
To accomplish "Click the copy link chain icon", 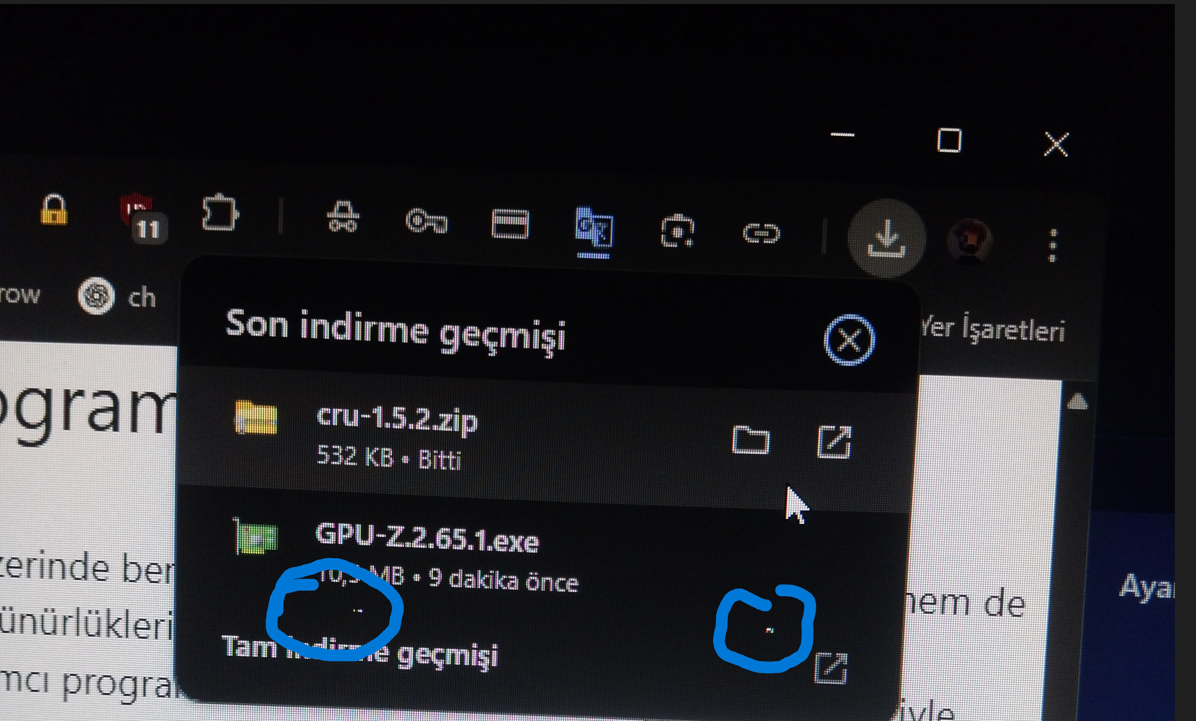I will (x=760, y=233).
